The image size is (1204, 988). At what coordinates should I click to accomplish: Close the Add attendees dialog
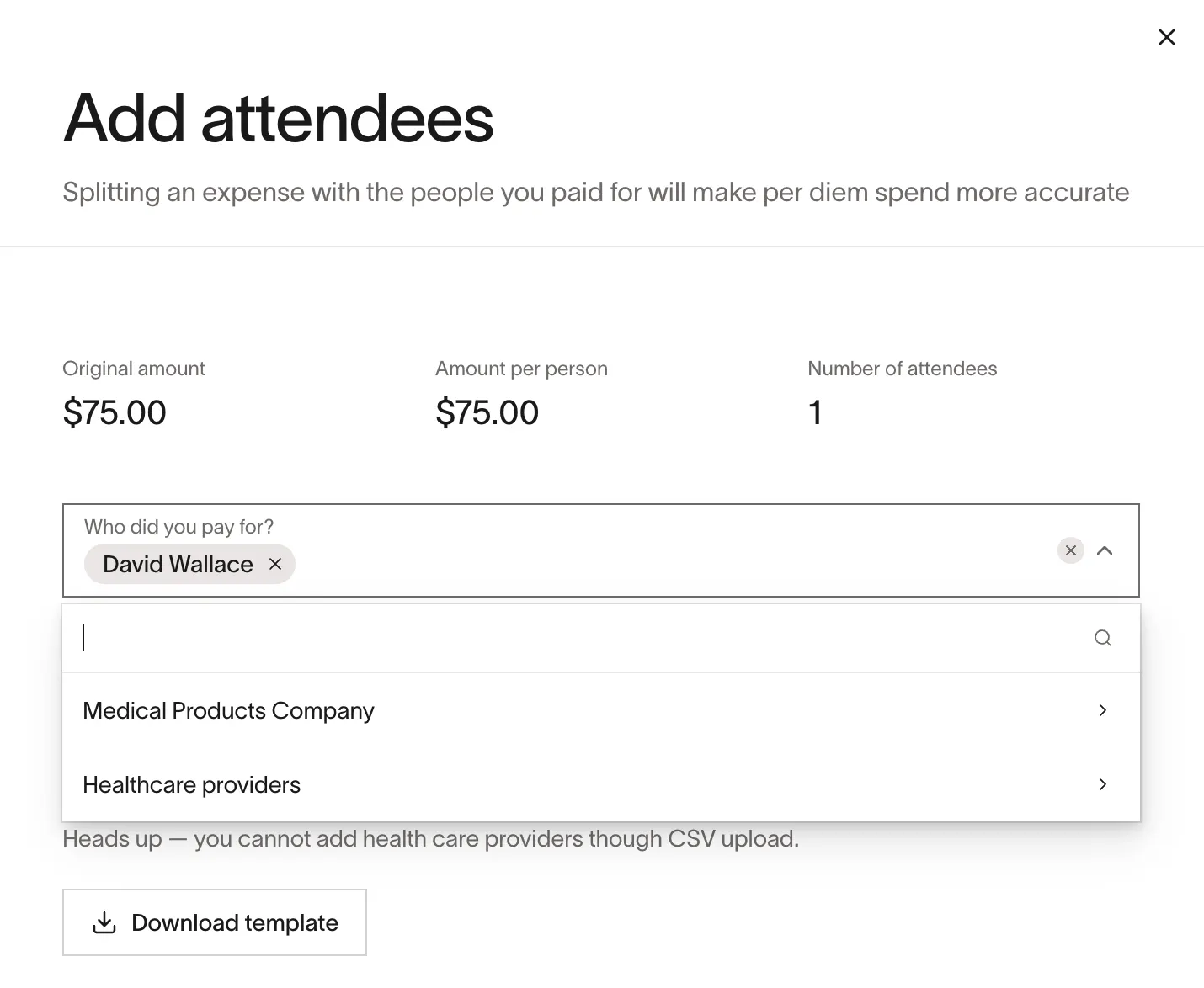click(x=1166, y=37)
